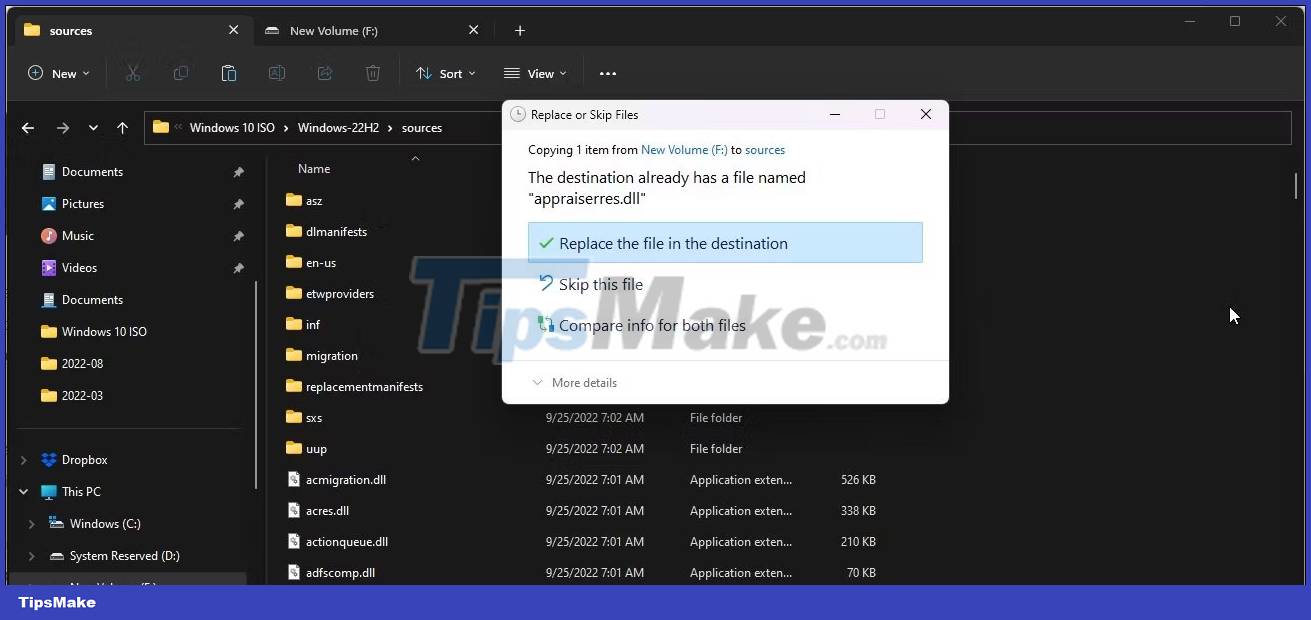Click the Back navigation arrow
Viewport: 1311px width, 620px height.
click(x=28, y=128)
